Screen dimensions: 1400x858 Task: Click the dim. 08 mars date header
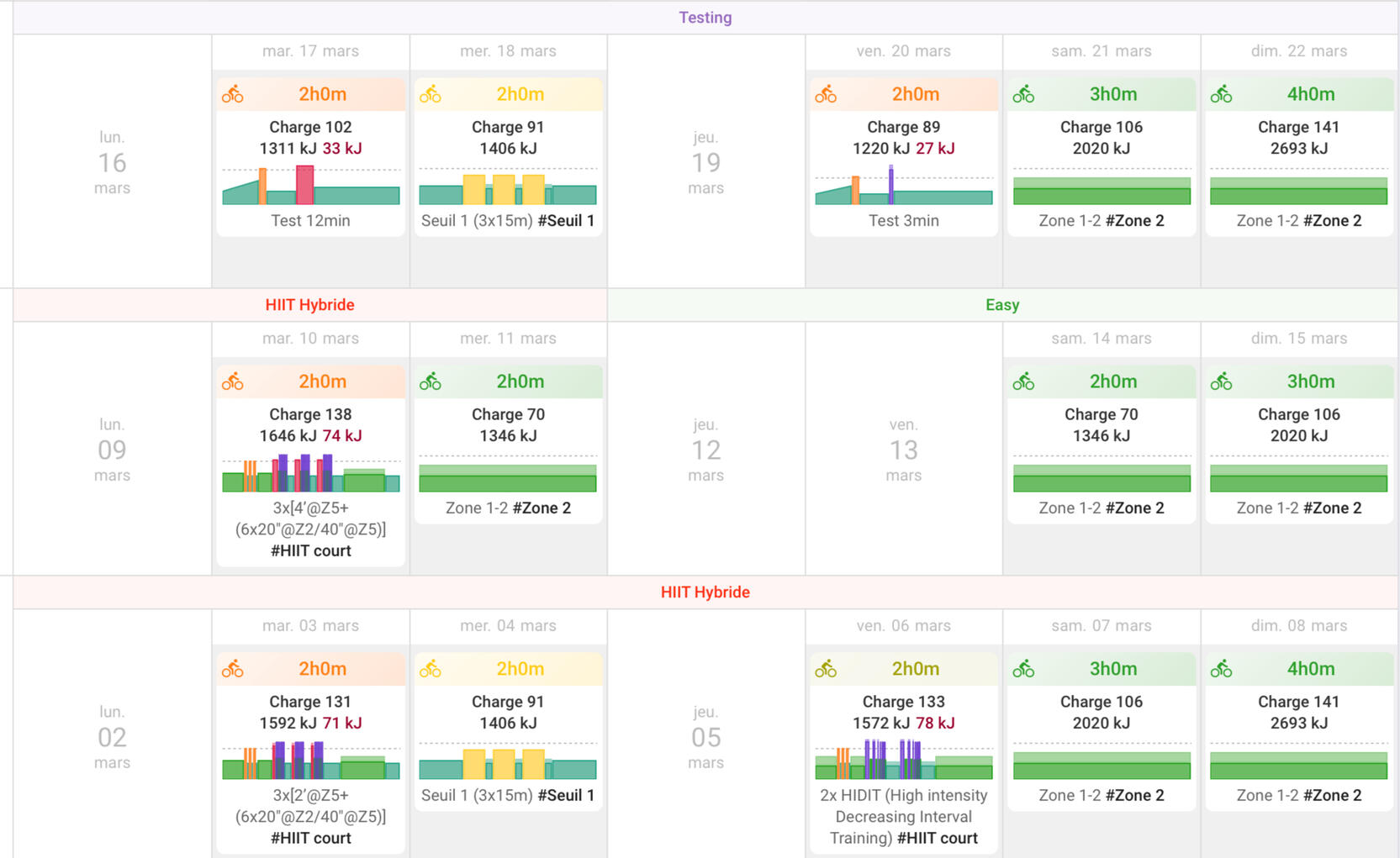1299,626
